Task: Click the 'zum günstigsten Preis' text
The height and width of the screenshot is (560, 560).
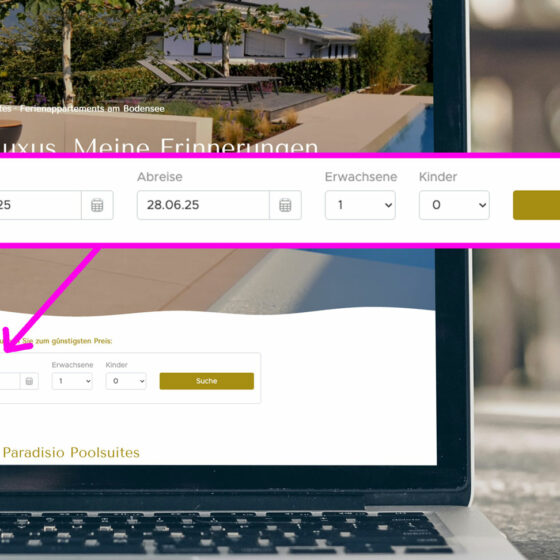Action: click(74, 341)
